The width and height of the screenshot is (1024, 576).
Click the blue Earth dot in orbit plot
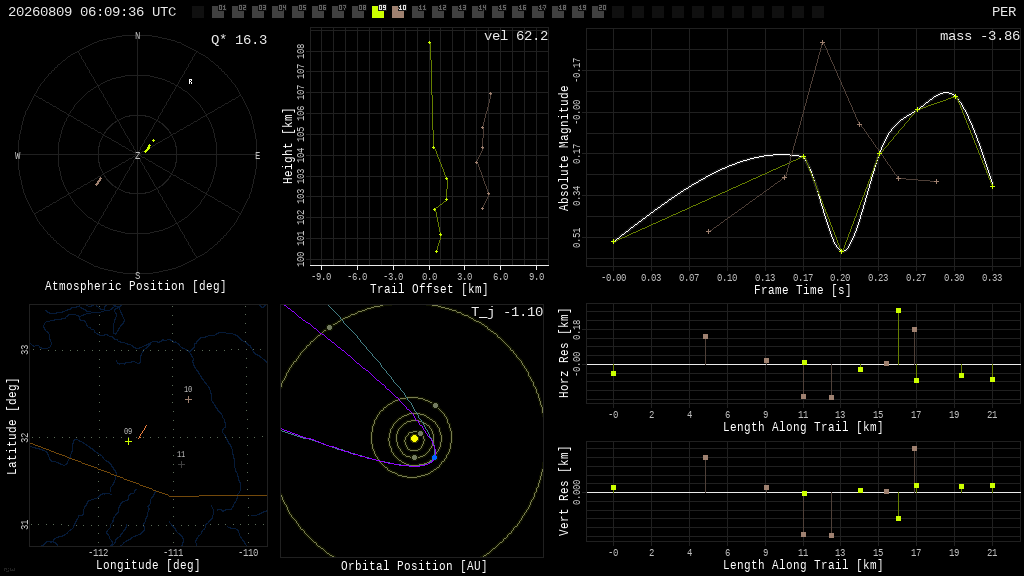point(434,457)
